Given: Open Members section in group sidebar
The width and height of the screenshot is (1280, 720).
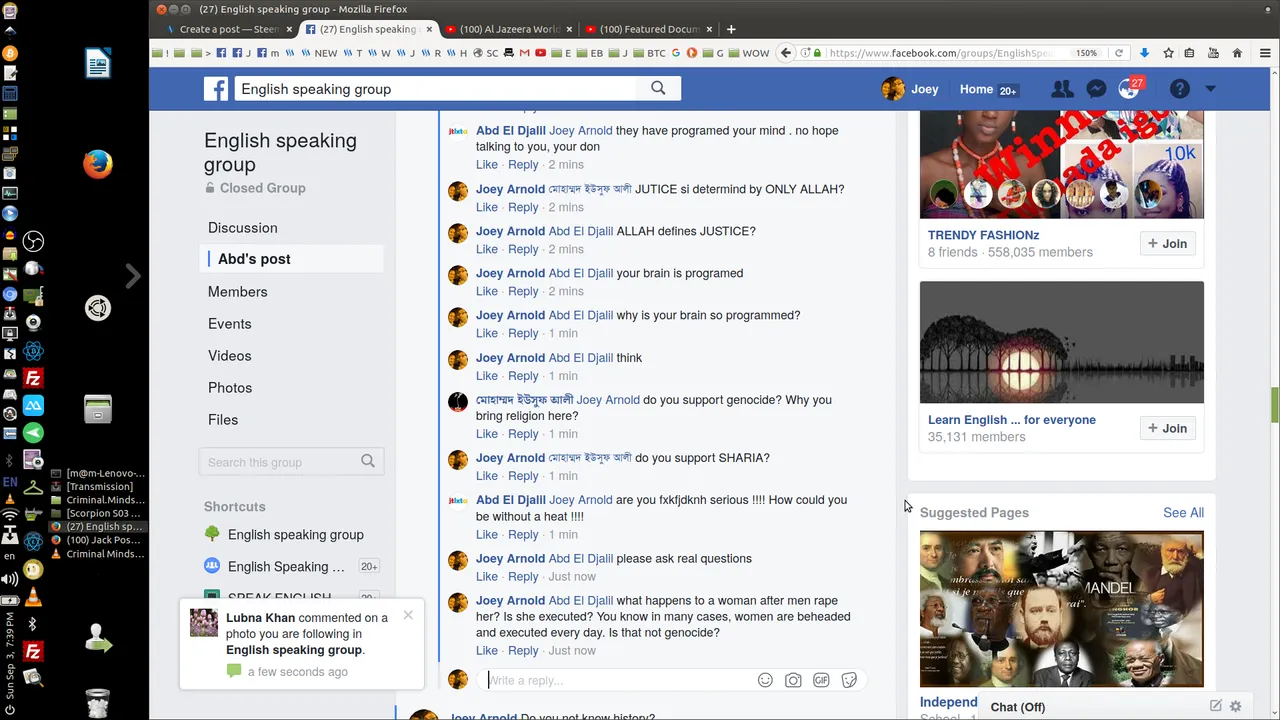Looking at the screenshot, I should pyautogui.click(x=238, y=291).
